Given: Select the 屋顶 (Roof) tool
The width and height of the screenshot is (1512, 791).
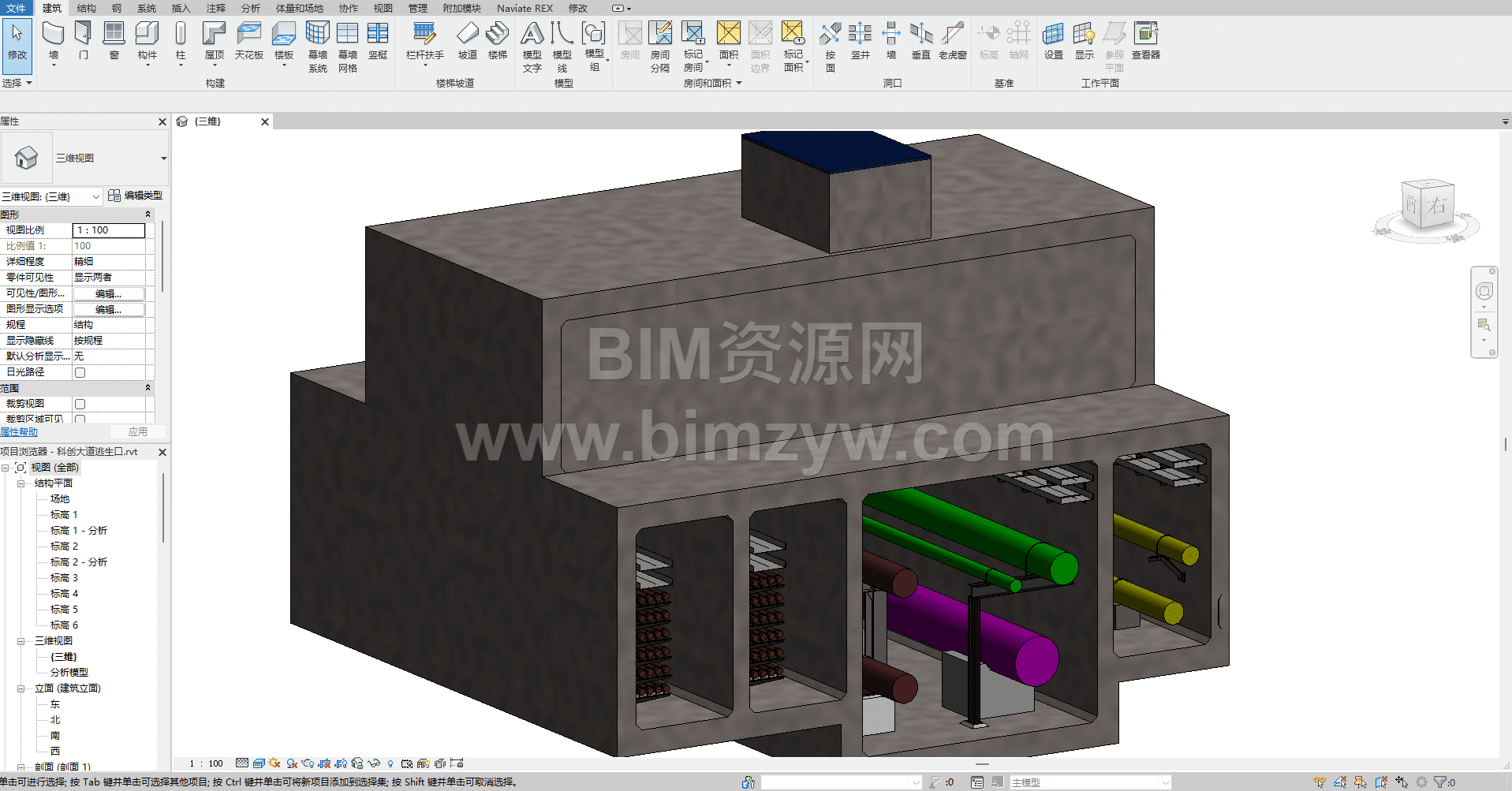Looking at the screenshot, I should [215, 41].
